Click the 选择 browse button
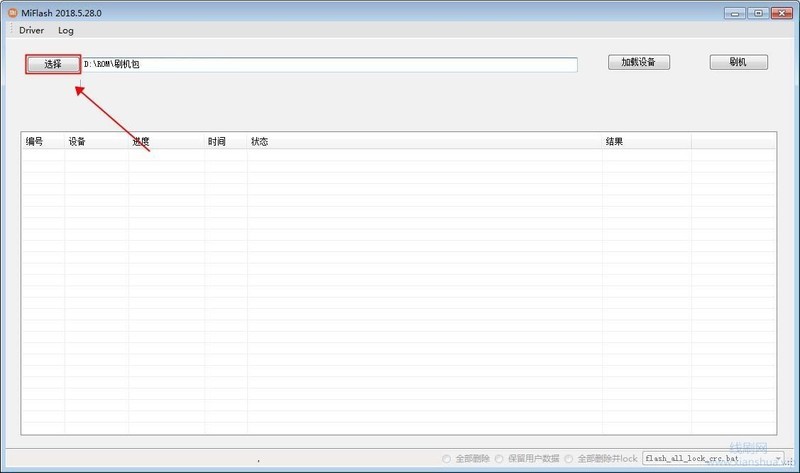This screenshot has height=473, width=800. coord(53,64)
